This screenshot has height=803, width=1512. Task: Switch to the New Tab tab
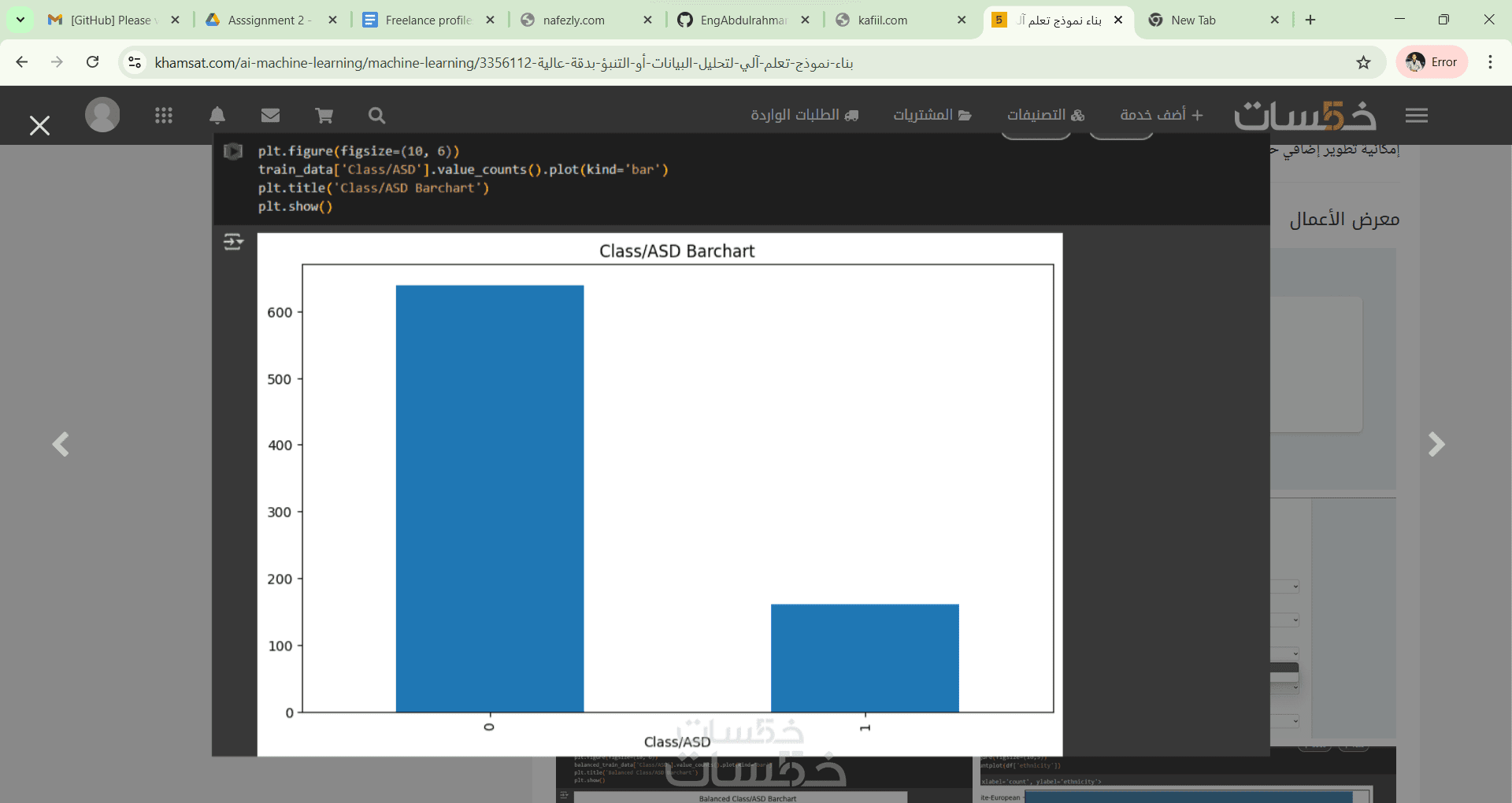coord(1213,20)
